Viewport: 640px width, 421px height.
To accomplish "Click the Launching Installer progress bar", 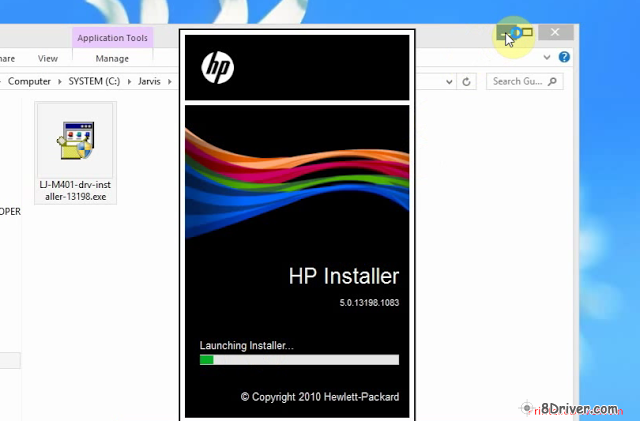I will 299,359.
